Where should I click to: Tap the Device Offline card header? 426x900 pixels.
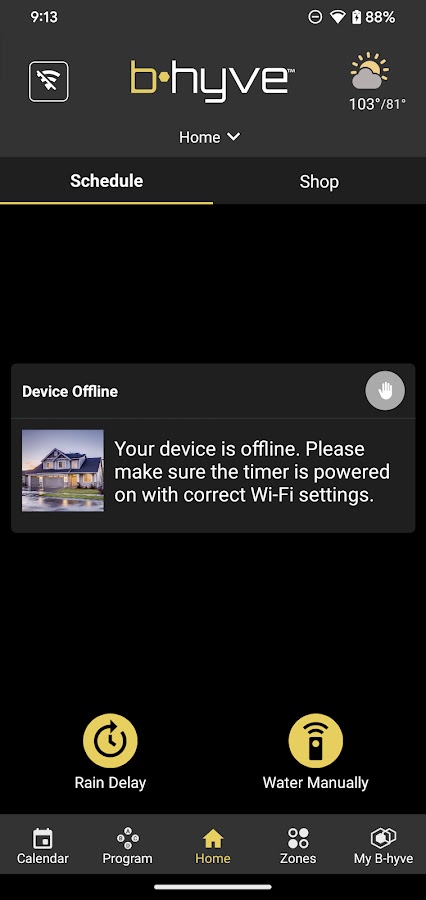(x=213, y=391)
